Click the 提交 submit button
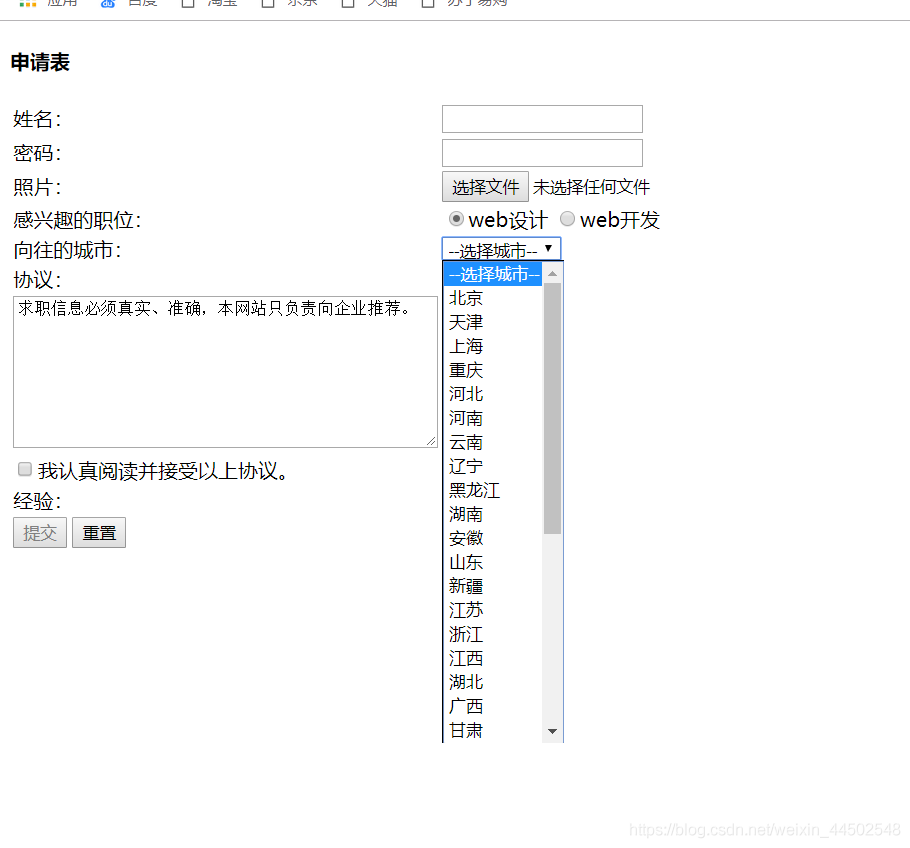Image resolution: width=910 pixels, height=848 pixels. (40, 533)
